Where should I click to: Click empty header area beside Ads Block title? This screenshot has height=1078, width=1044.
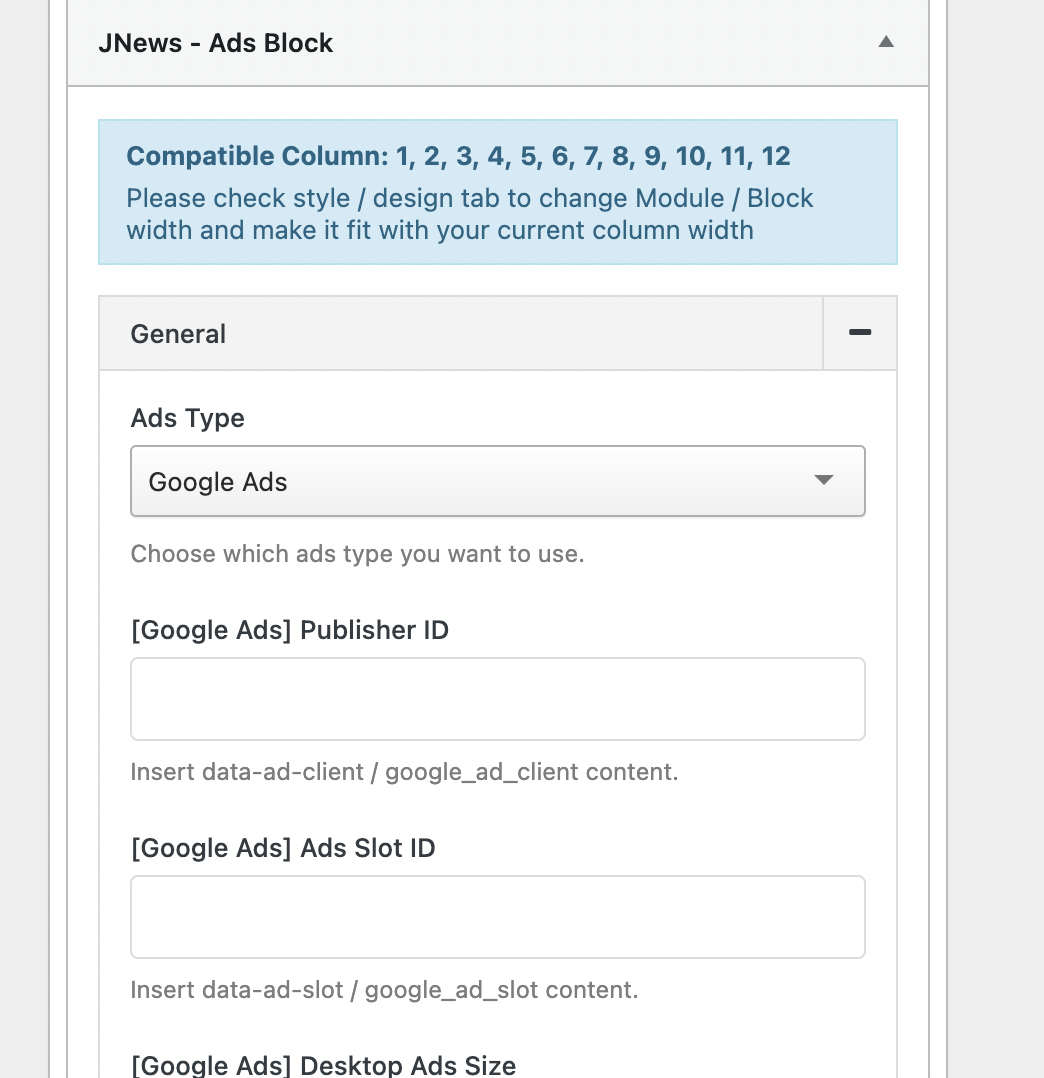pyautogui.click(x=605, y=43)
